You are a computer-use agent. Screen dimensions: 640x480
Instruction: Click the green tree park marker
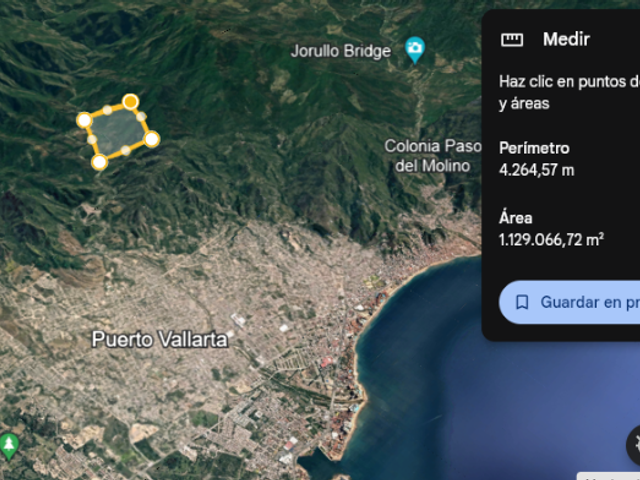pos(9,446)
